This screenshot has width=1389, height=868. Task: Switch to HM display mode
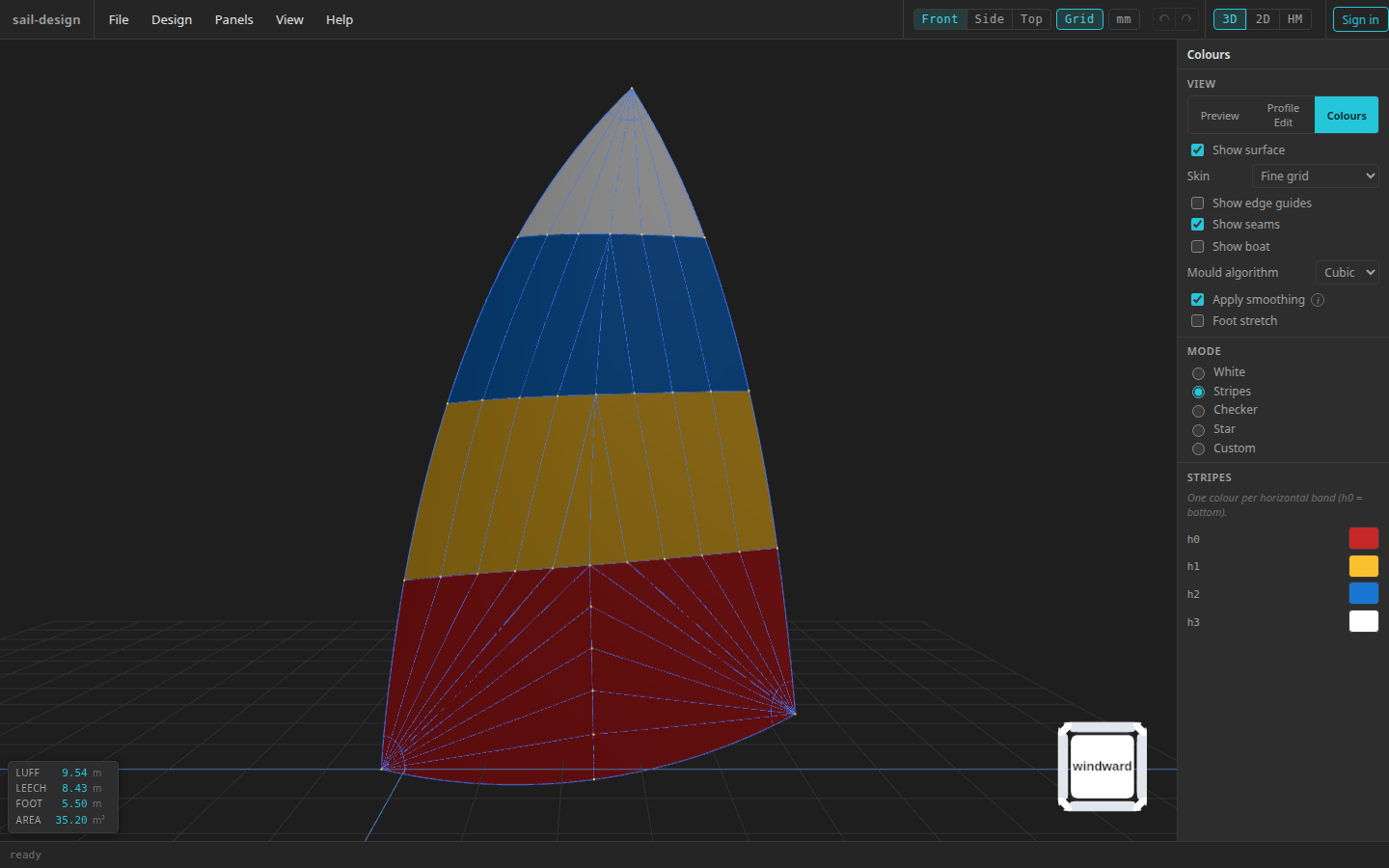click(x=1295, y=19)
